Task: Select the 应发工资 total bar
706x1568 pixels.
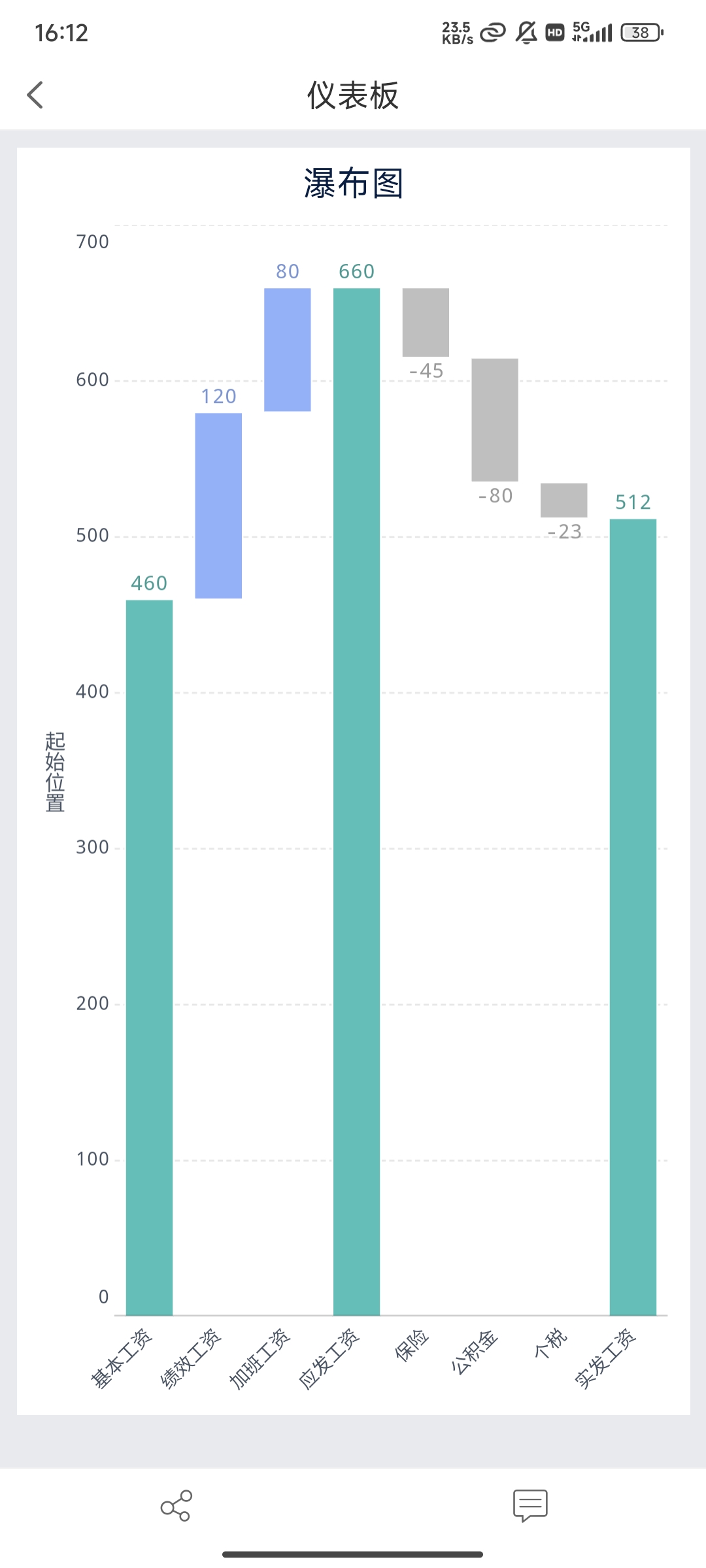Action: point(356,801)
